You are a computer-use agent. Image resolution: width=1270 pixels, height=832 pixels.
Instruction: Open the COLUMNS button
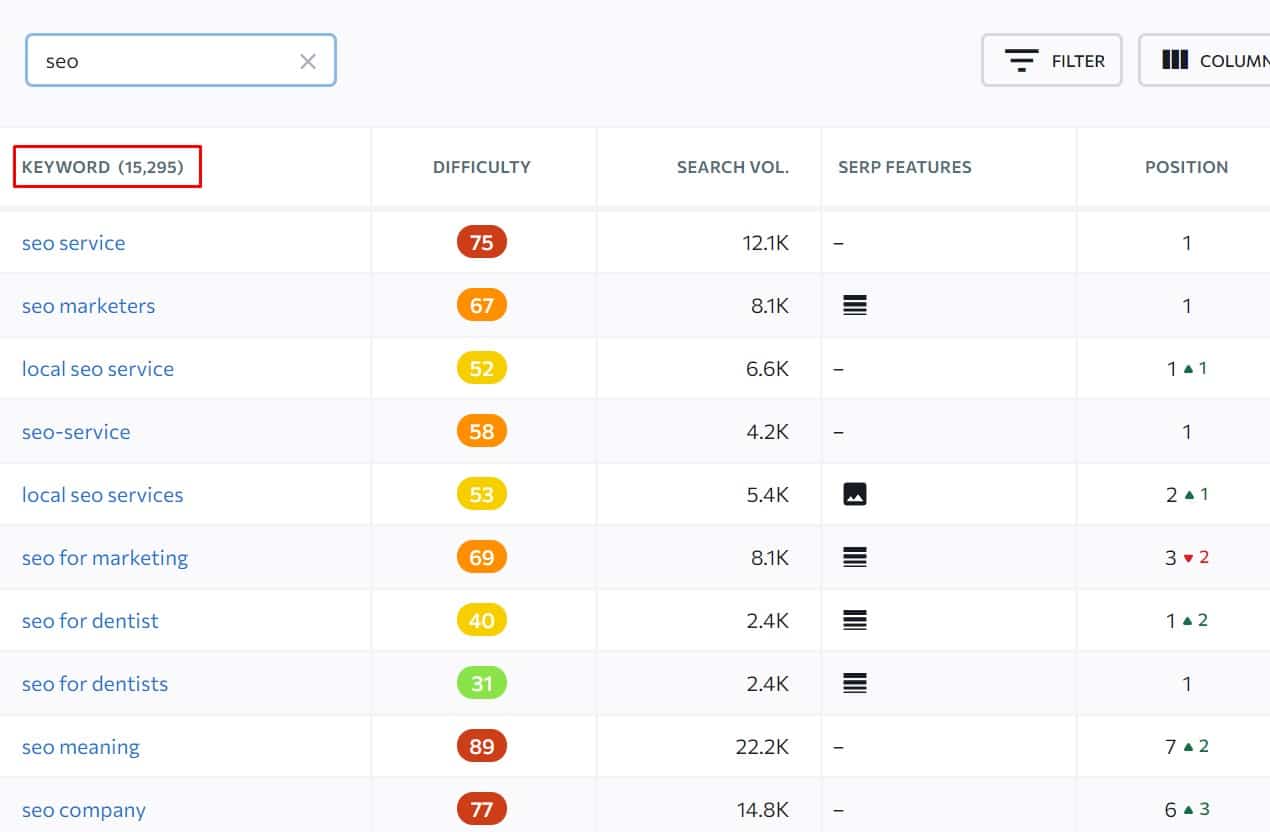(x=1205, y=61)
